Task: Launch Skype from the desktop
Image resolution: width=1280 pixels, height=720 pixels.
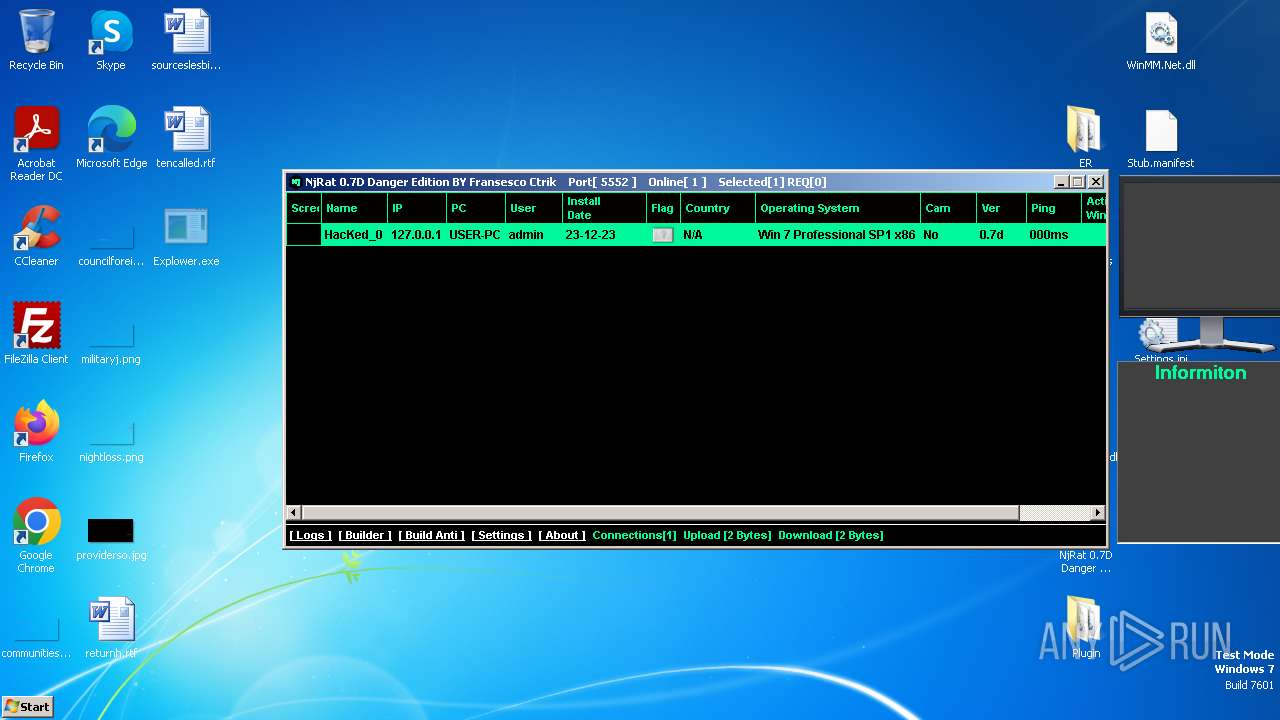Action: point(111,40)
